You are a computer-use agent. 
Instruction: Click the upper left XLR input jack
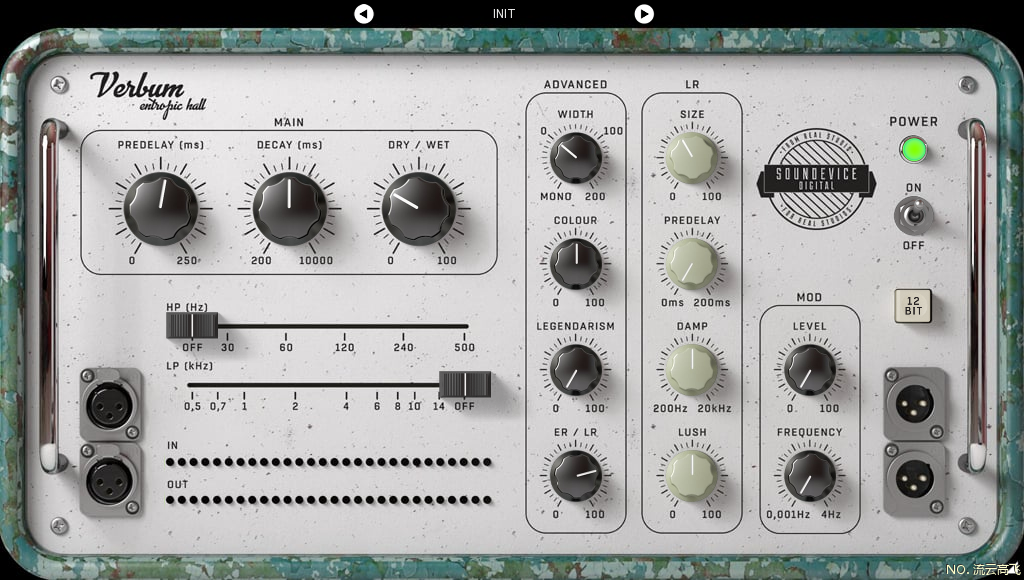[110, 405]
